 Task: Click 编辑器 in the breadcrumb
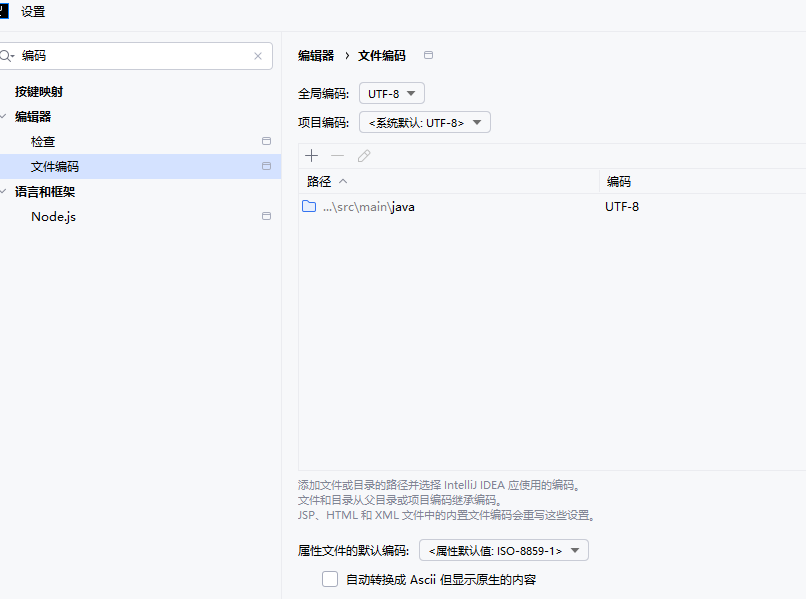(x=316, y=56)
